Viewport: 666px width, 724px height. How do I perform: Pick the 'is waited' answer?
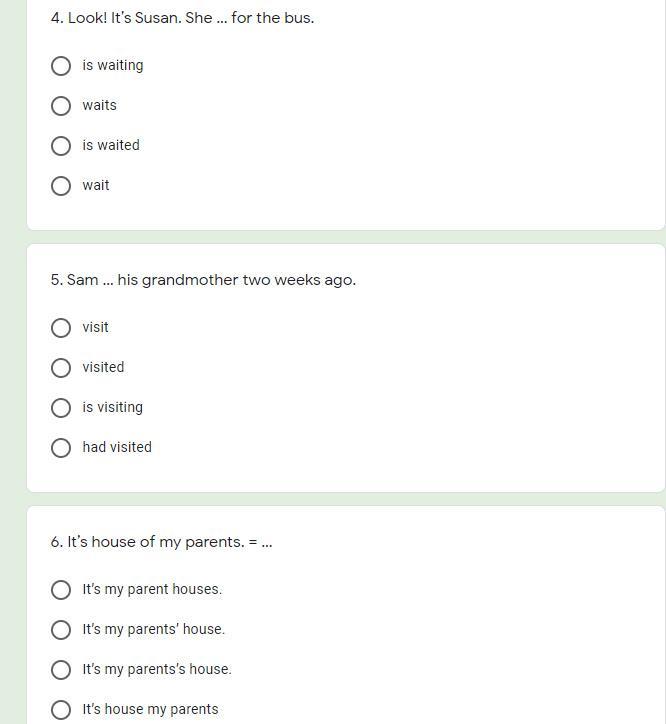pos(61,146)
